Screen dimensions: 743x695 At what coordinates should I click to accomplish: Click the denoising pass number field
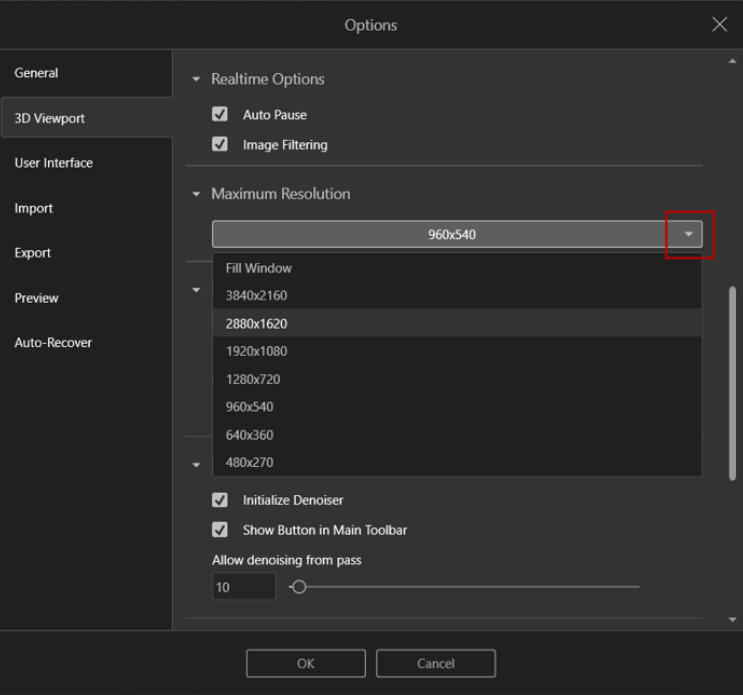(243, 587)
